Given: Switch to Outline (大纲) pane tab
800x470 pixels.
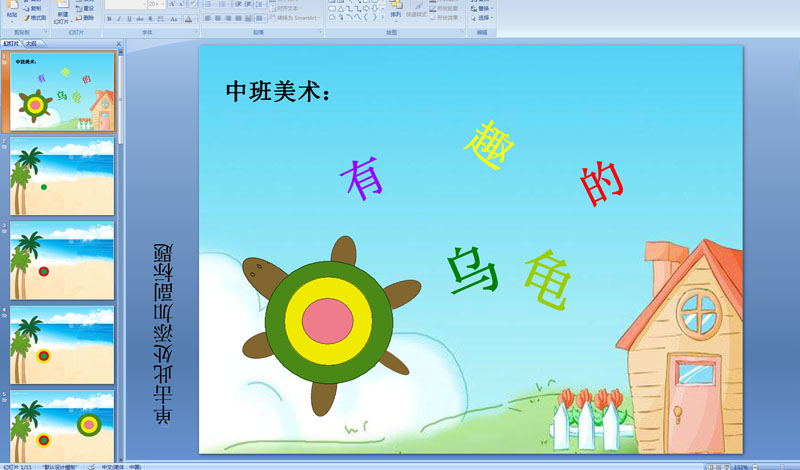Looking at the screenshot, I should [31, 44].
